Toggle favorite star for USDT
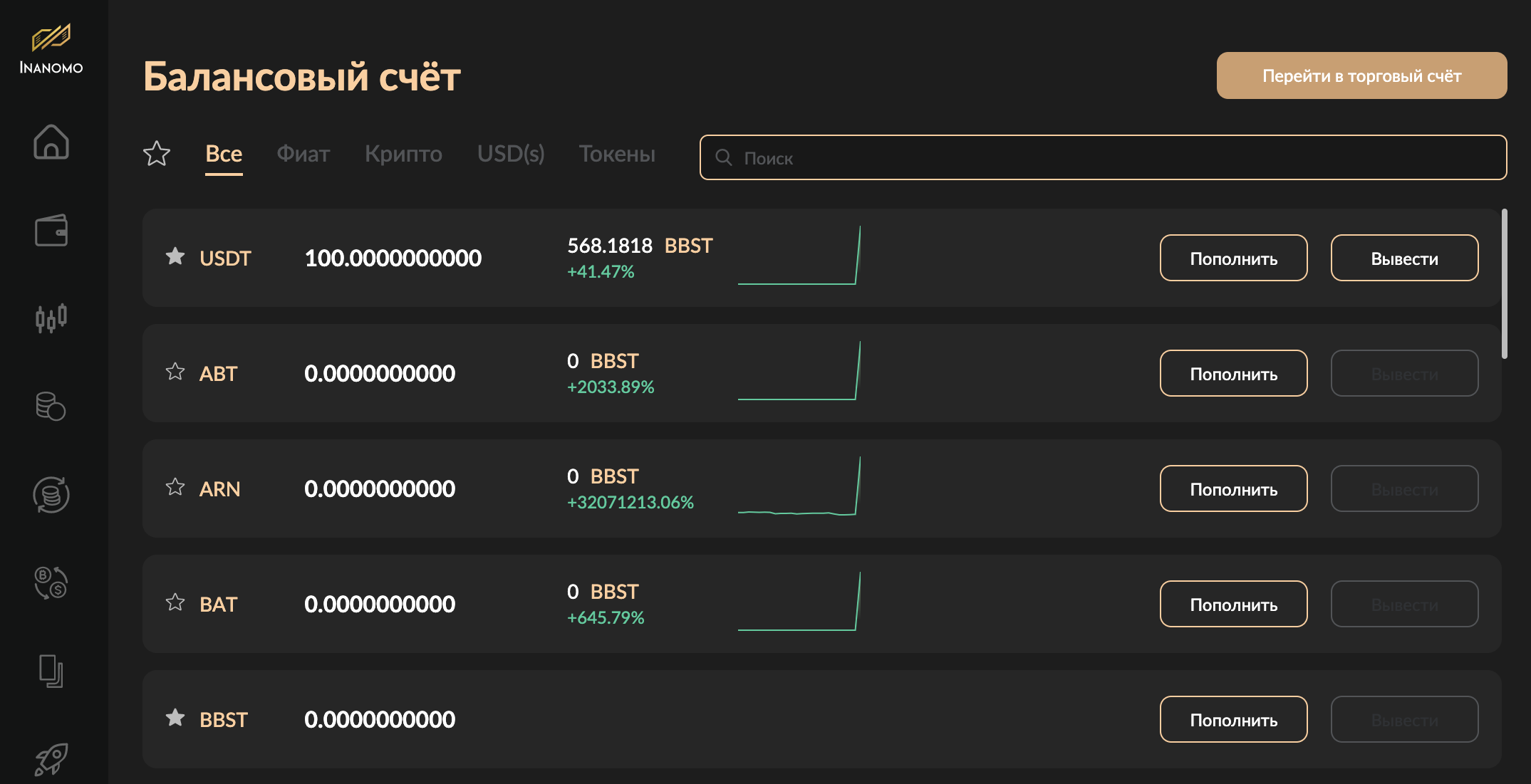1531x784 pixels. pyautogui.click(x=175, y=256)
